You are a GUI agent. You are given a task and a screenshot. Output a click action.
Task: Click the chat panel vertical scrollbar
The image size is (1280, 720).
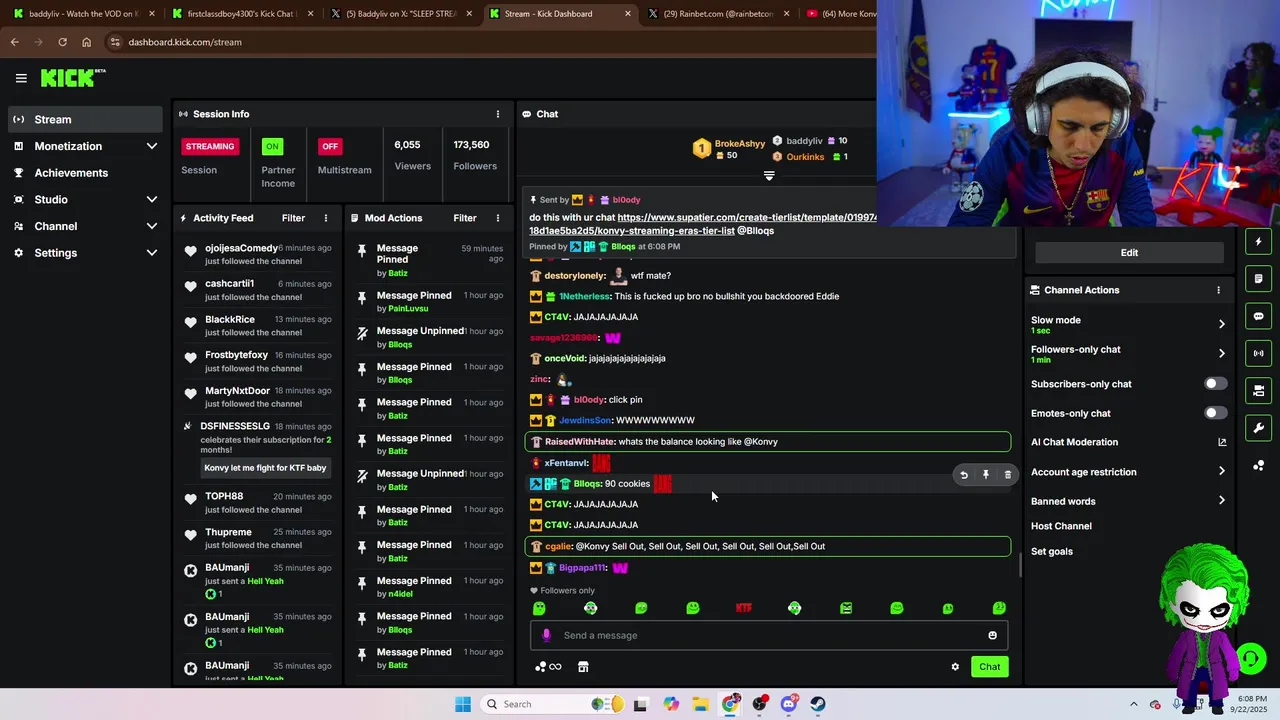click(1019, 566)
